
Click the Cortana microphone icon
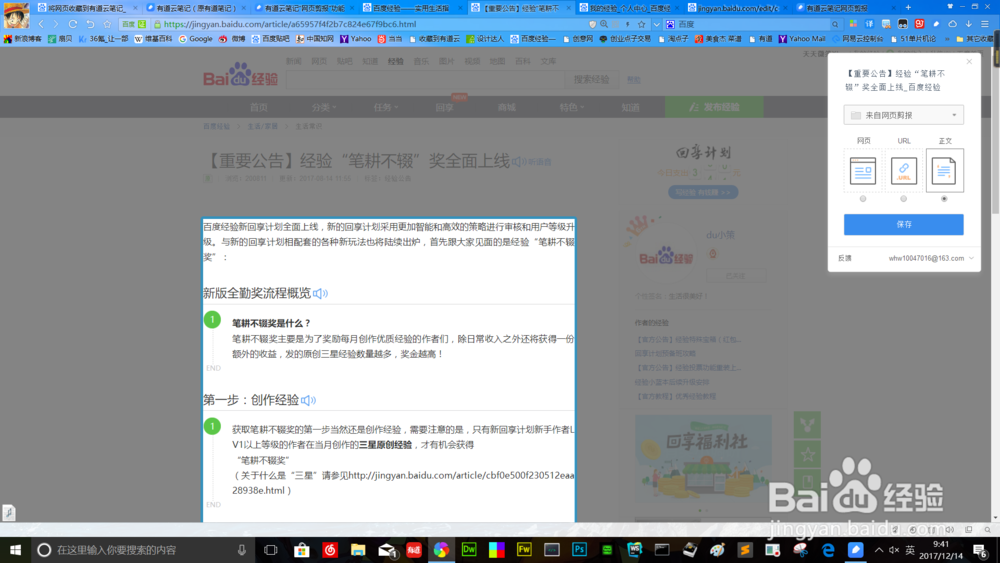pyautogui.click(x=242, y=550)
